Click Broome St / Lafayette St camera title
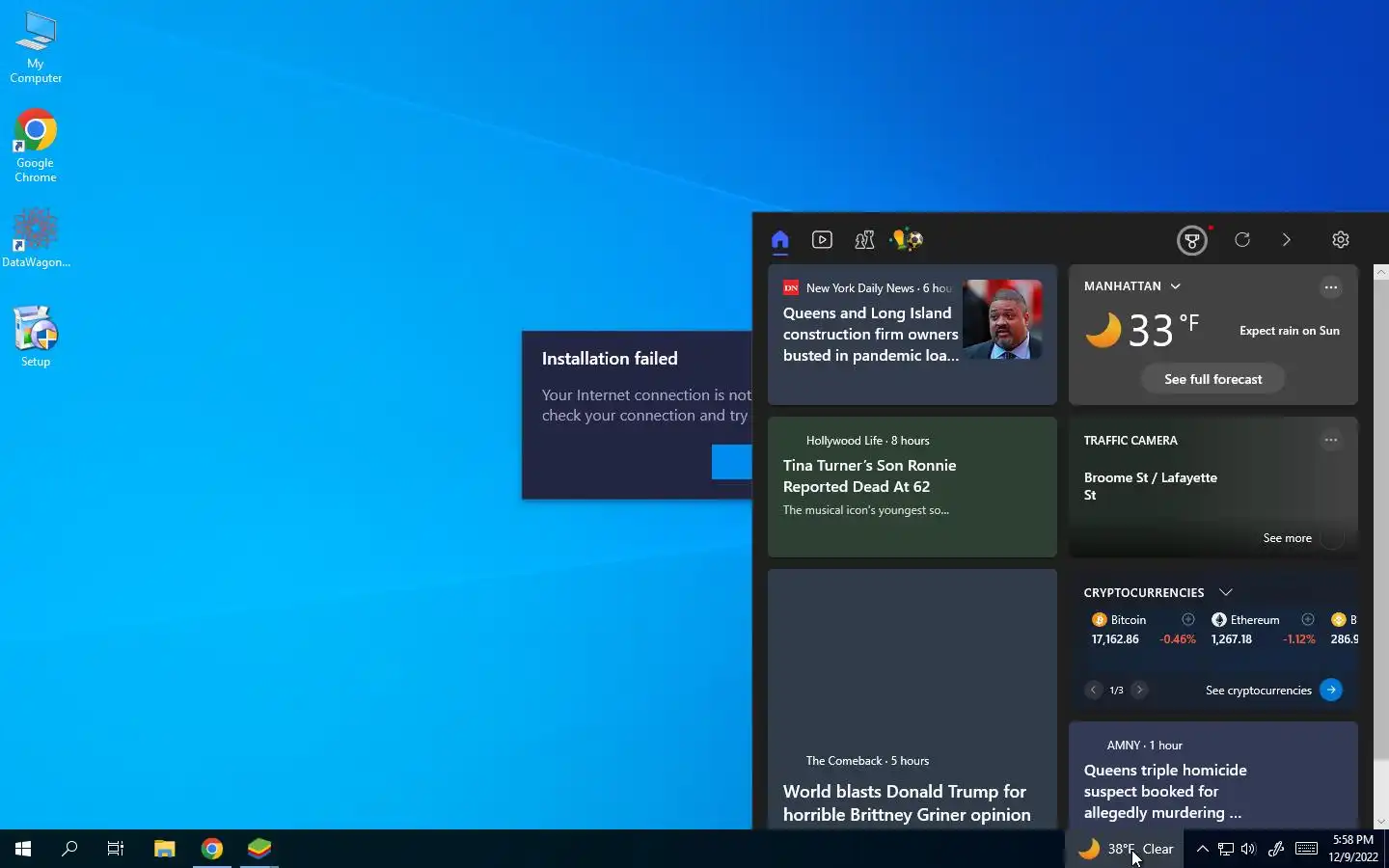This screenshot has height=868, width=1389. point(1150,486)
